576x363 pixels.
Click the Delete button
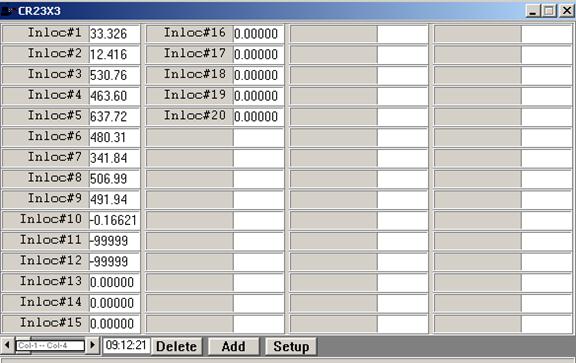coord(176,346)
